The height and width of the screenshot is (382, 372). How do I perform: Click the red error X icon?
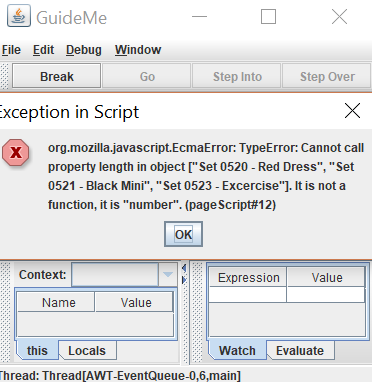[x=16, y=152]
